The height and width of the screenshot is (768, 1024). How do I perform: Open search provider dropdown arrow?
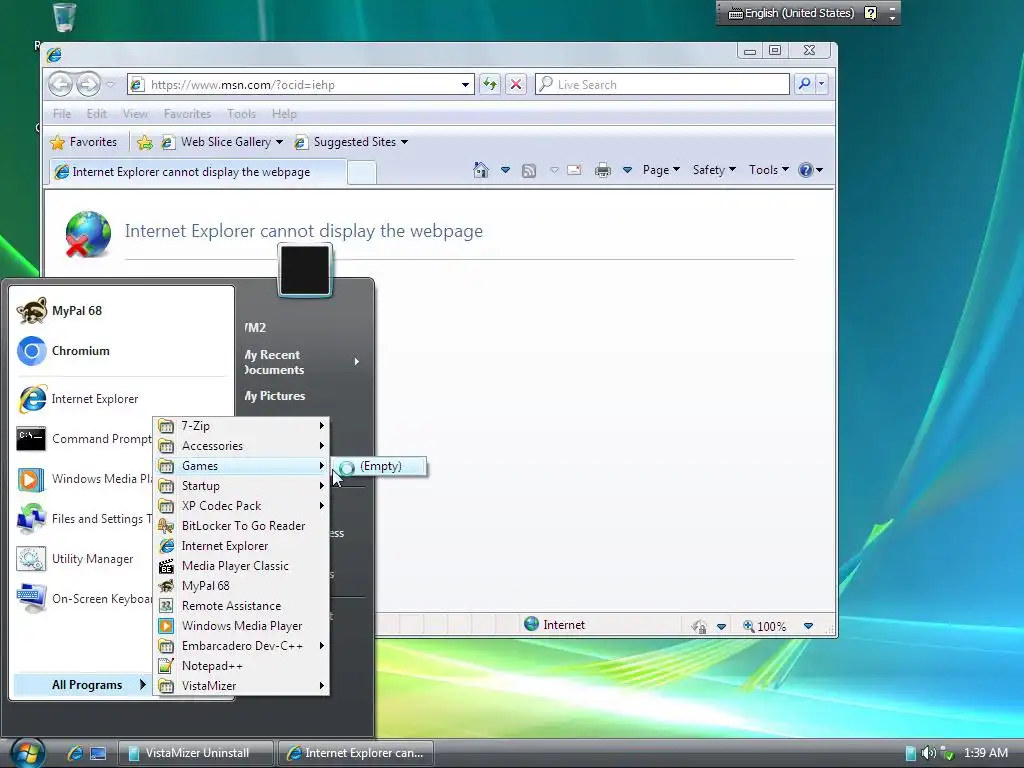[x=822, y=84]
